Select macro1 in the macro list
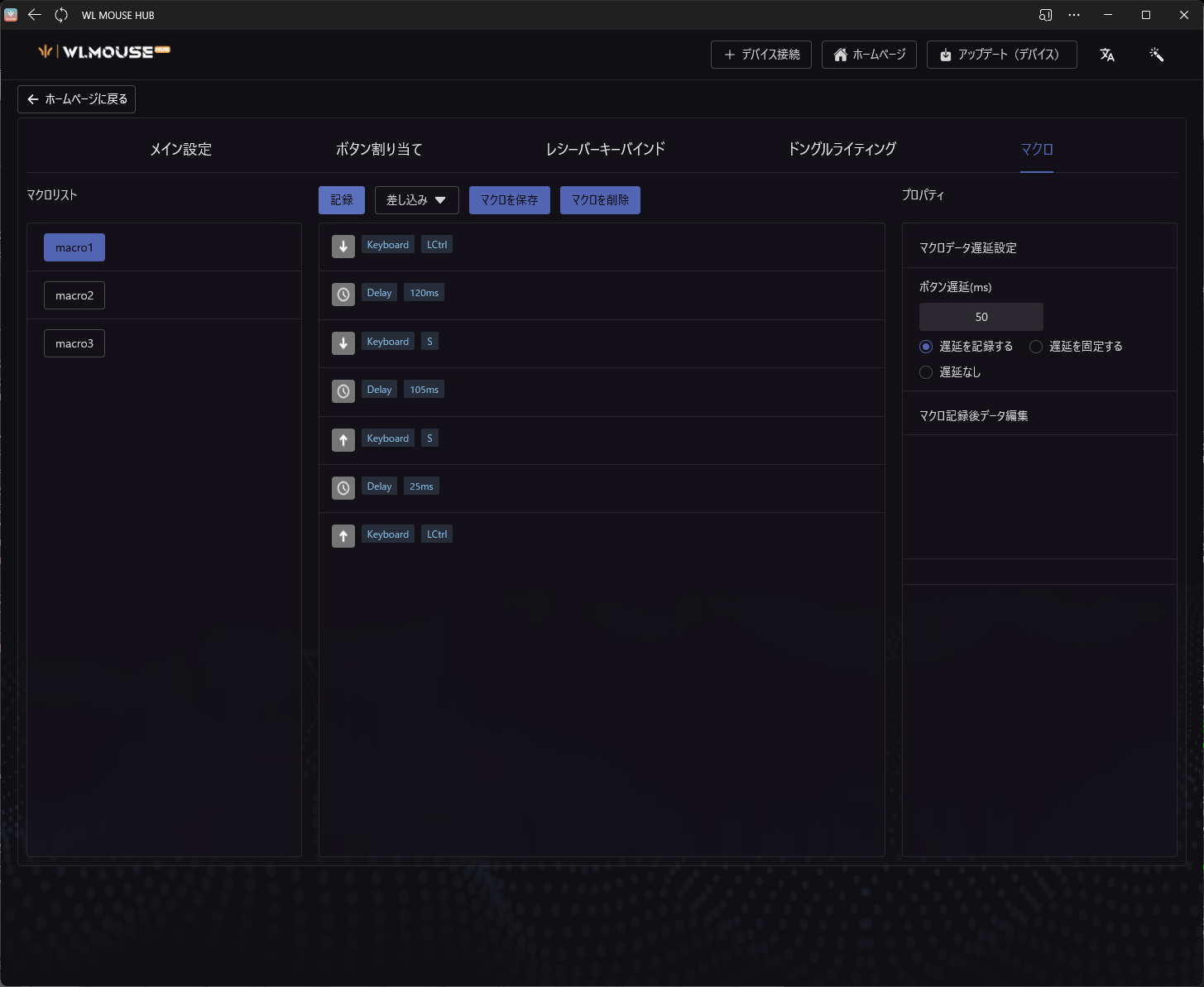 pyautogui.click(x=74, y=247)
